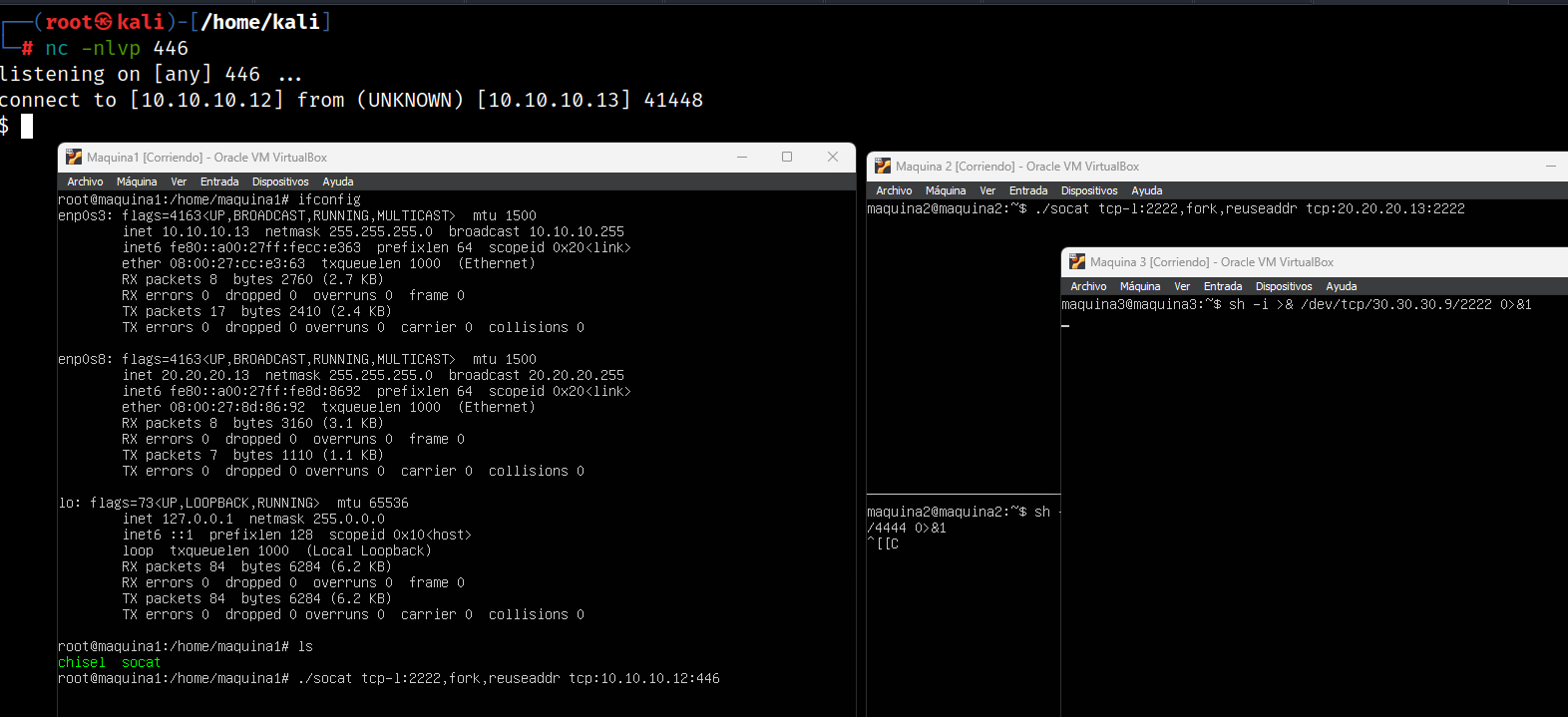Click the 'inet 20.20.20.13' address line
The image size is (1568, 717).
[x=373, y=375]
